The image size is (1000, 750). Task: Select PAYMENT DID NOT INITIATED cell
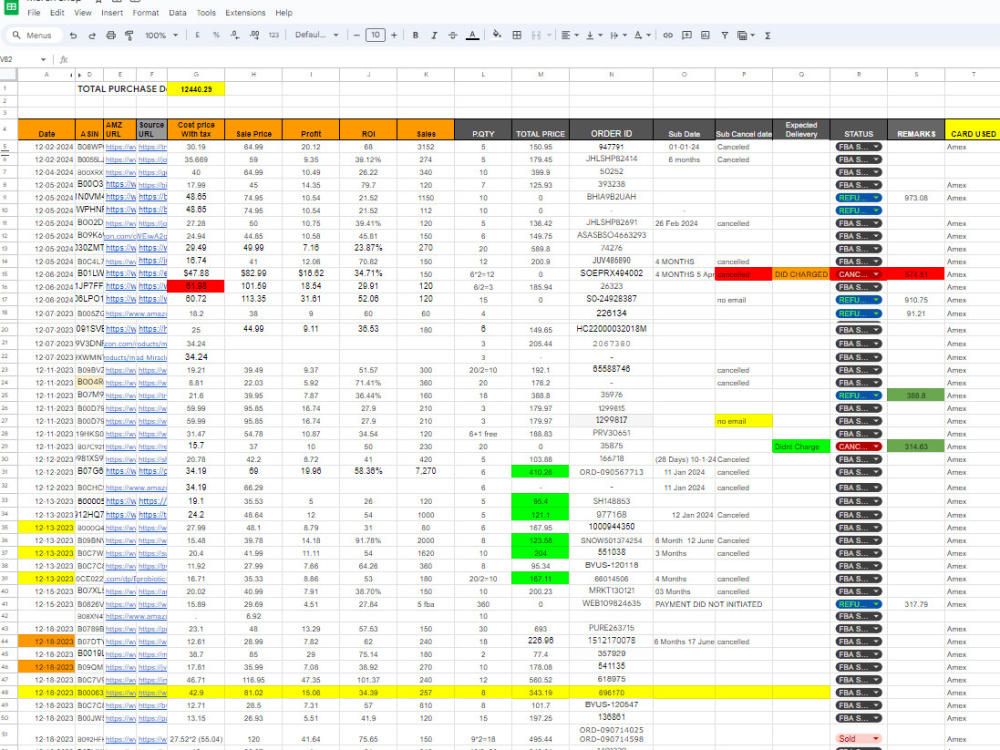(x=709, y=604)
